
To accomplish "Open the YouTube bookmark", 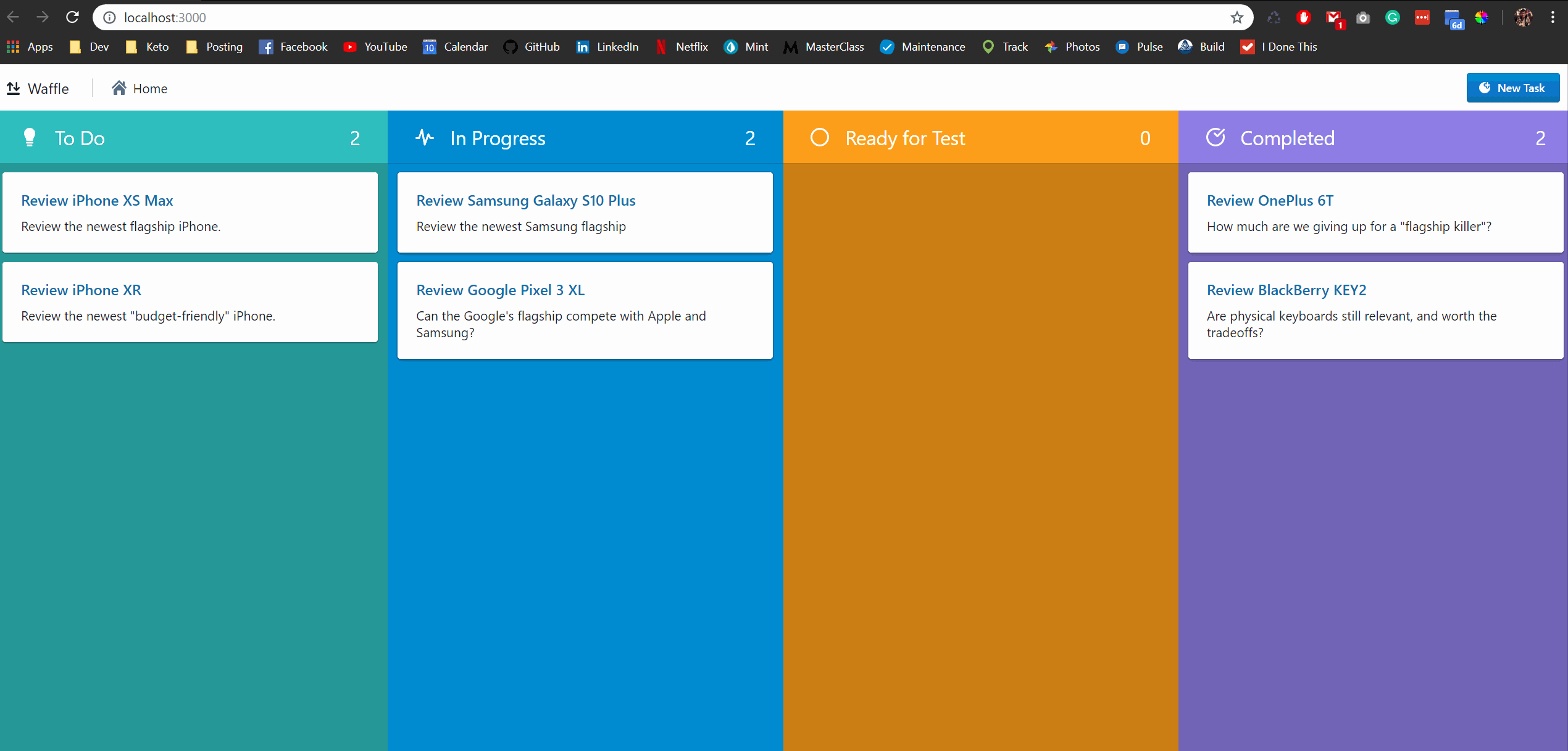I will pos(375,47).
